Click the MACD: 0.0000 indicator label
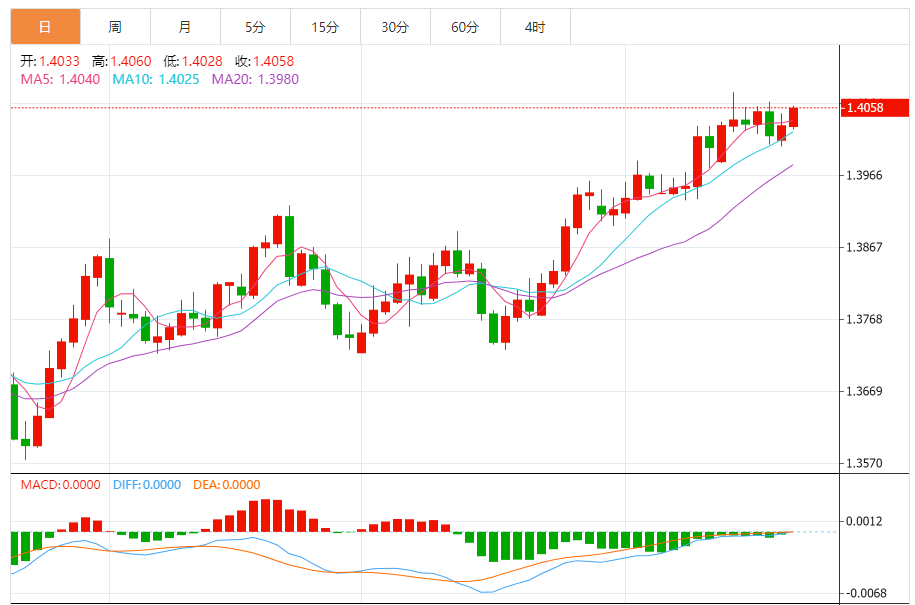The height and width of the screenshot is (605, 915). click(x=60, y=485)
